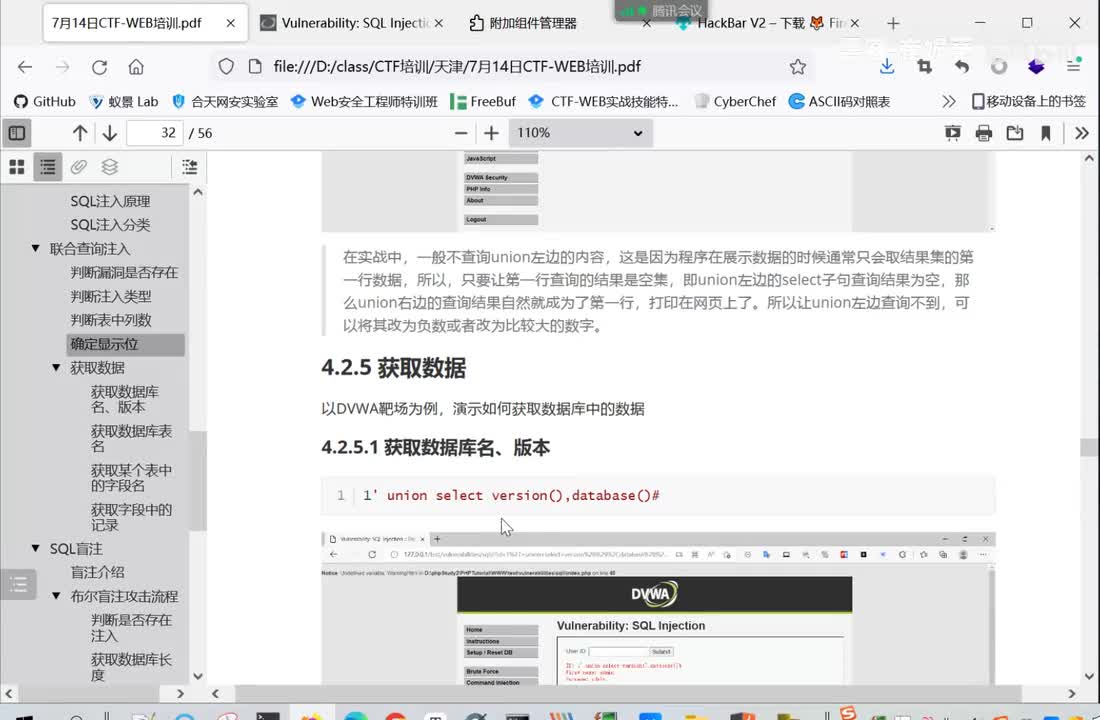Click the document vertical scrollbar thumb
The height and width of the screenshot is (720, 1100).
tap(1089, 447)
